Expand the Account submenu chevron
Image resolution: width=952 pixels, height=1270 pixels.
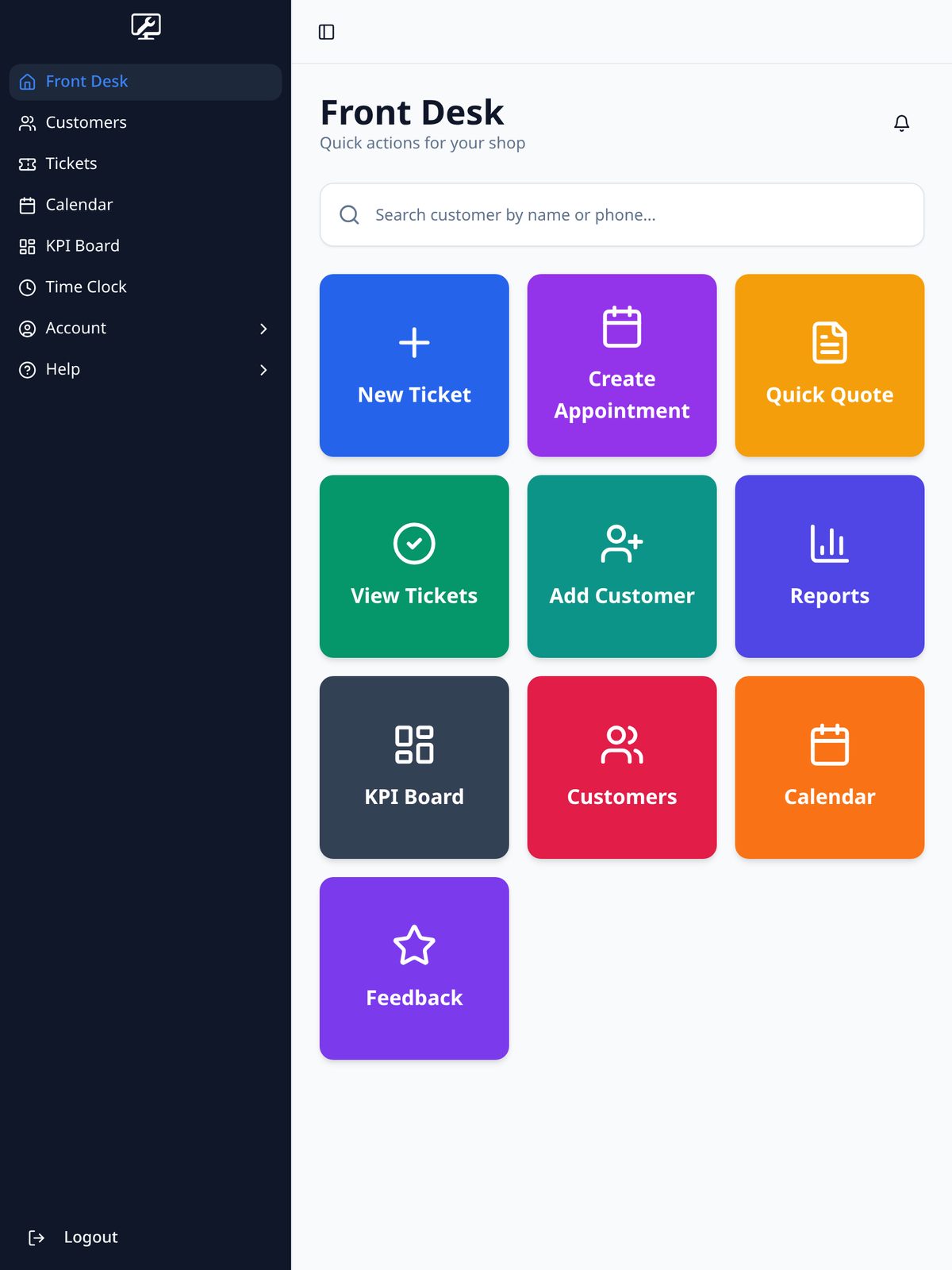263,329
